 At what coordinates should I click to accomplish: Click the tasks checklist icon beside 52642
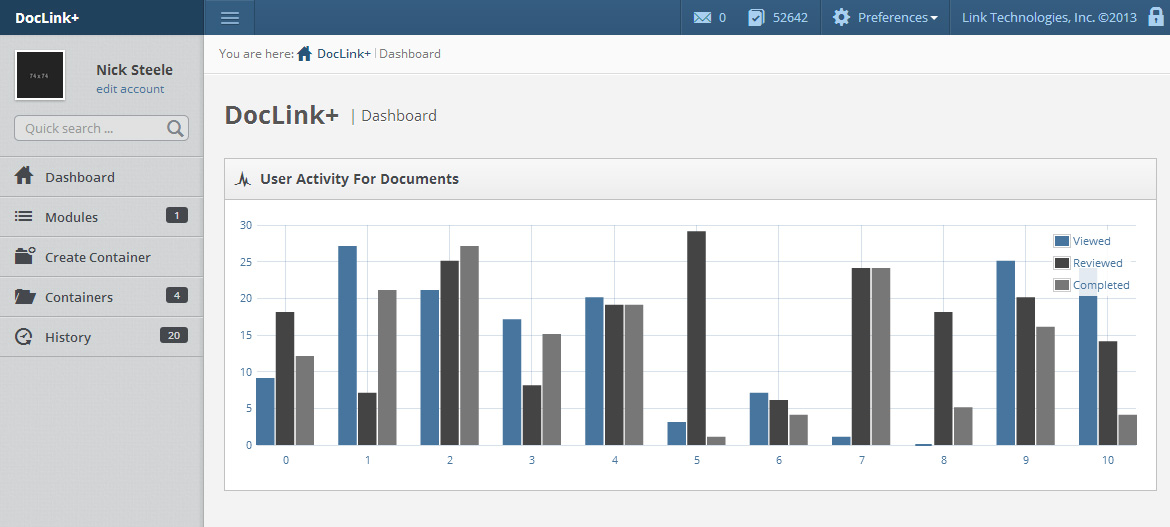click(x=756, y=17)
